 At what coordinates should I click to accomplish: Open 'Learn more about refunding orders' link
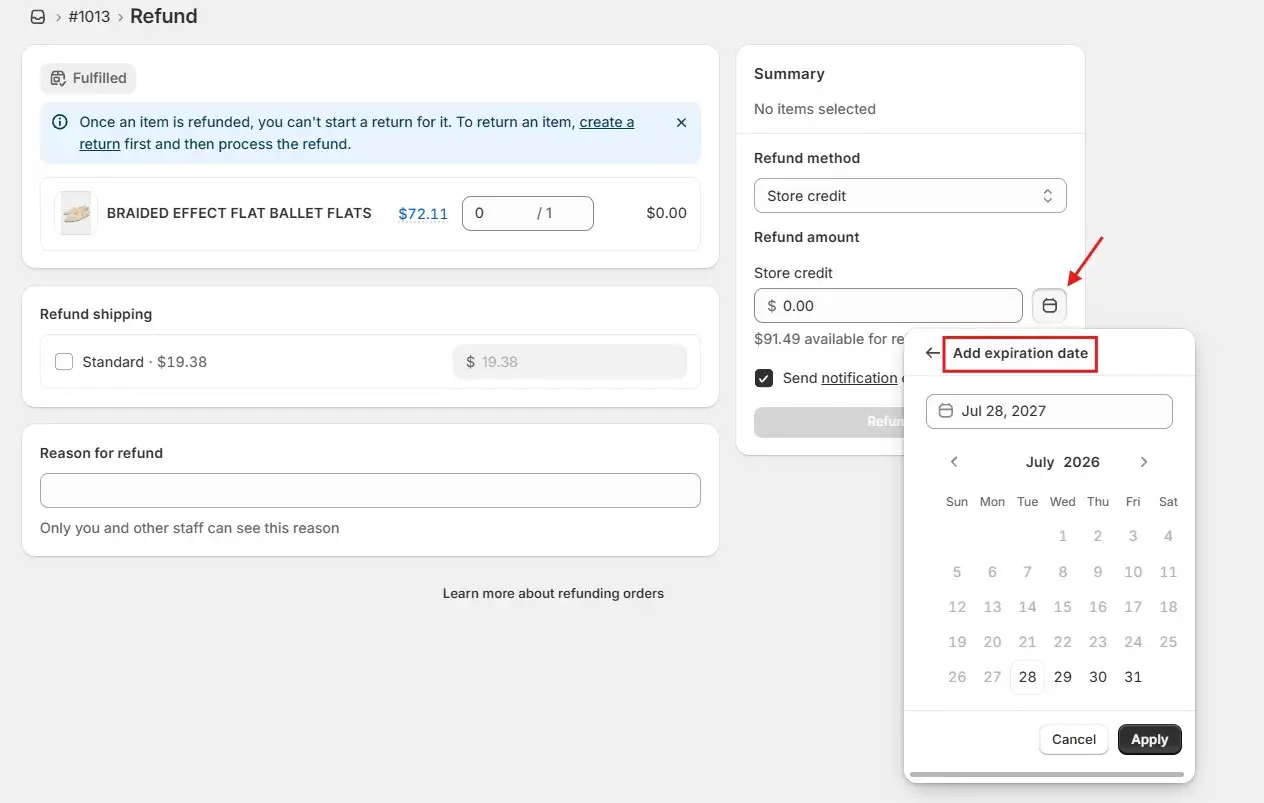tap(553, 593)
